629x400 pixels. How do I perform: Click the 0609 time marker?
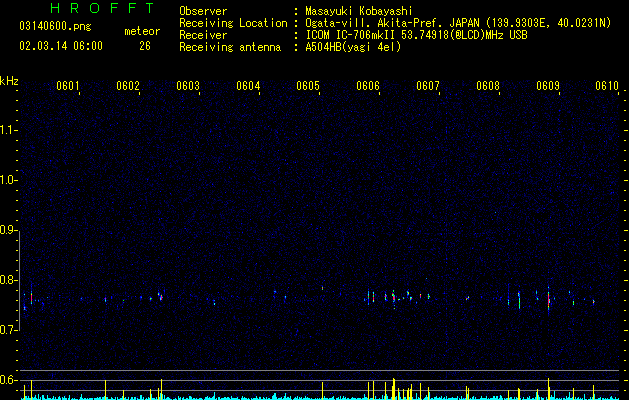[548, 86]
